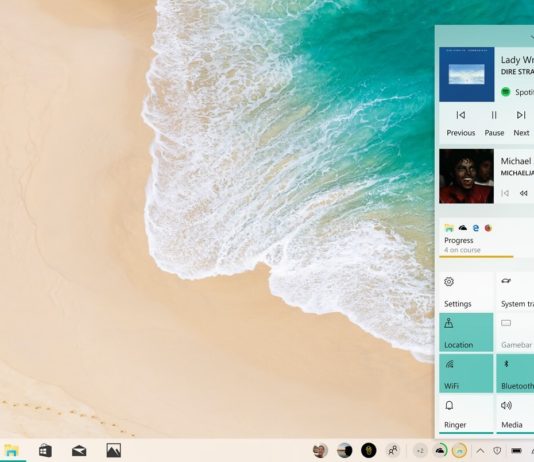Open the People icon in taskbar
534x462 pixels.
[x=393, y=450]
